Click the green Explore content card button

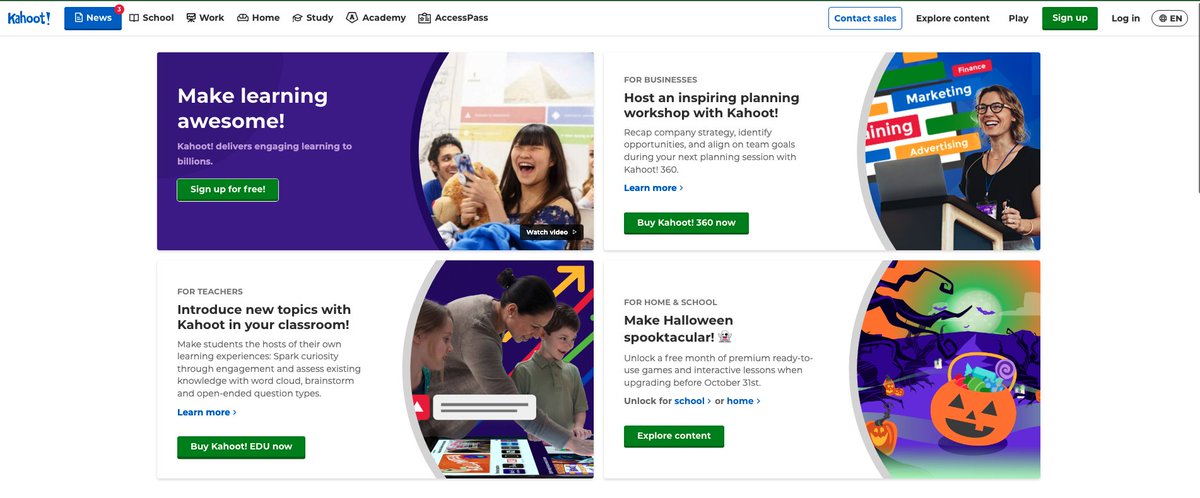pyautogui.click(x=674, y=436)
